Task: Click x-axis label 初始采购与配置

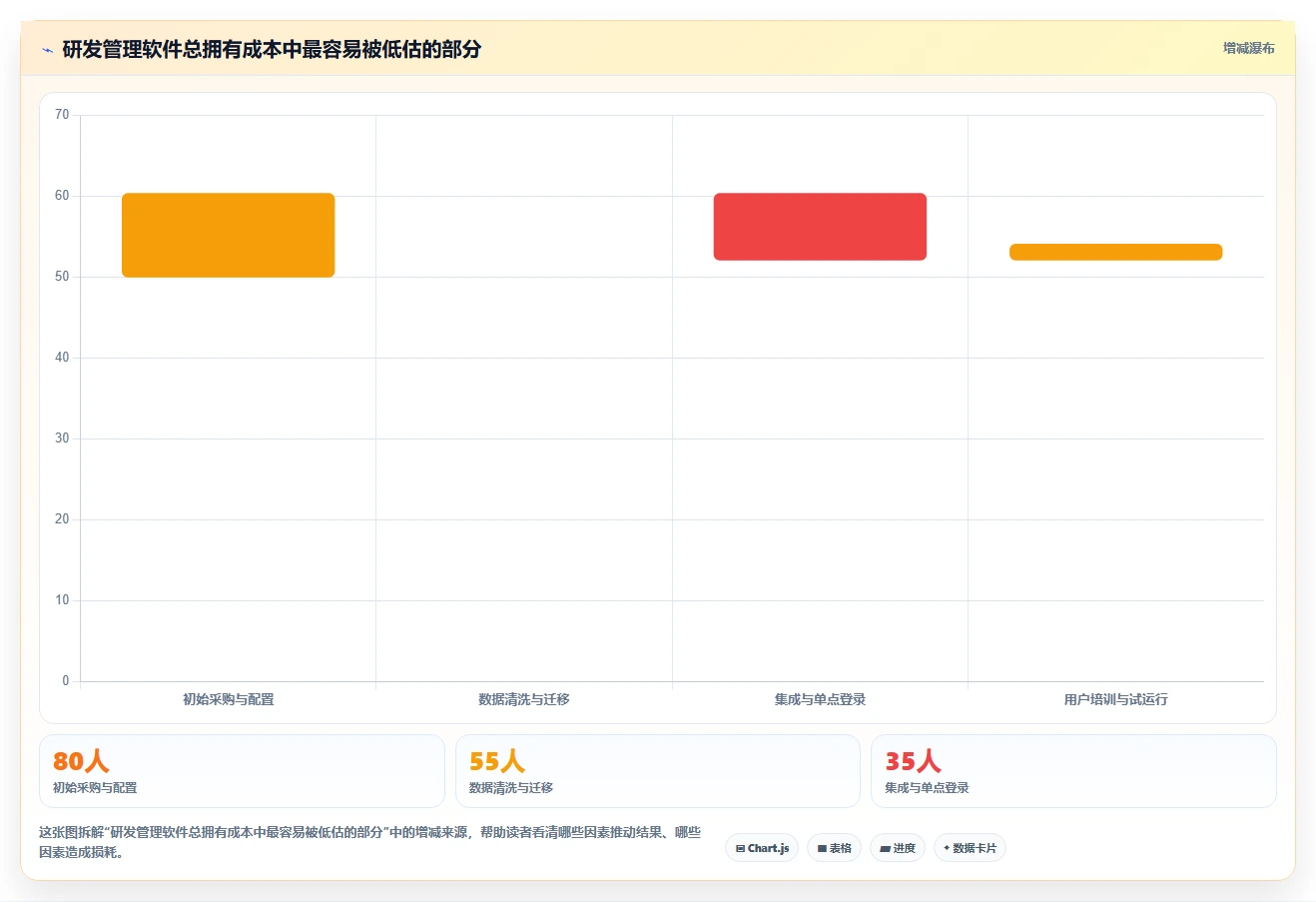Action: tap(229, 699)
